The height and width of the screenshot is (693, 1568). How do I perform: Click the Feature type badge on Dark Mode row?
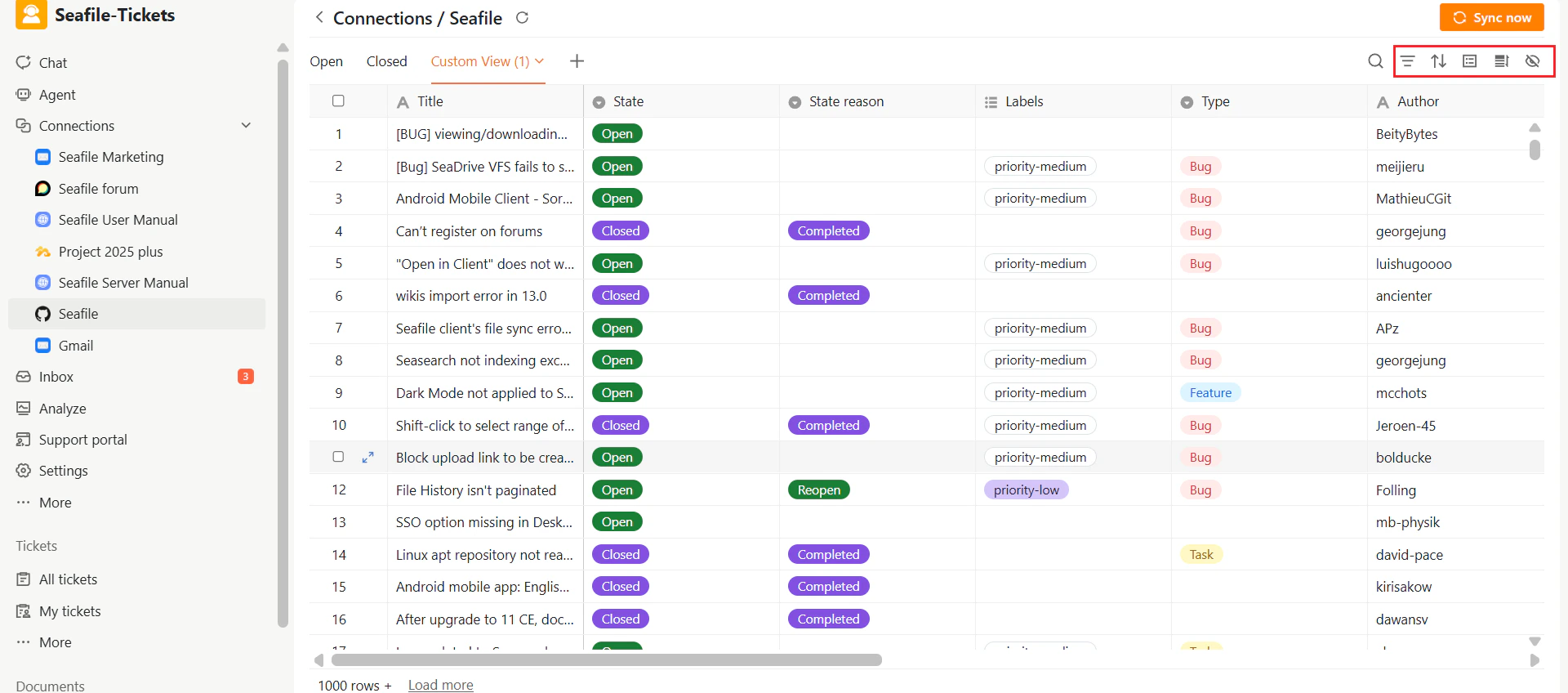tap(1210, 393)
